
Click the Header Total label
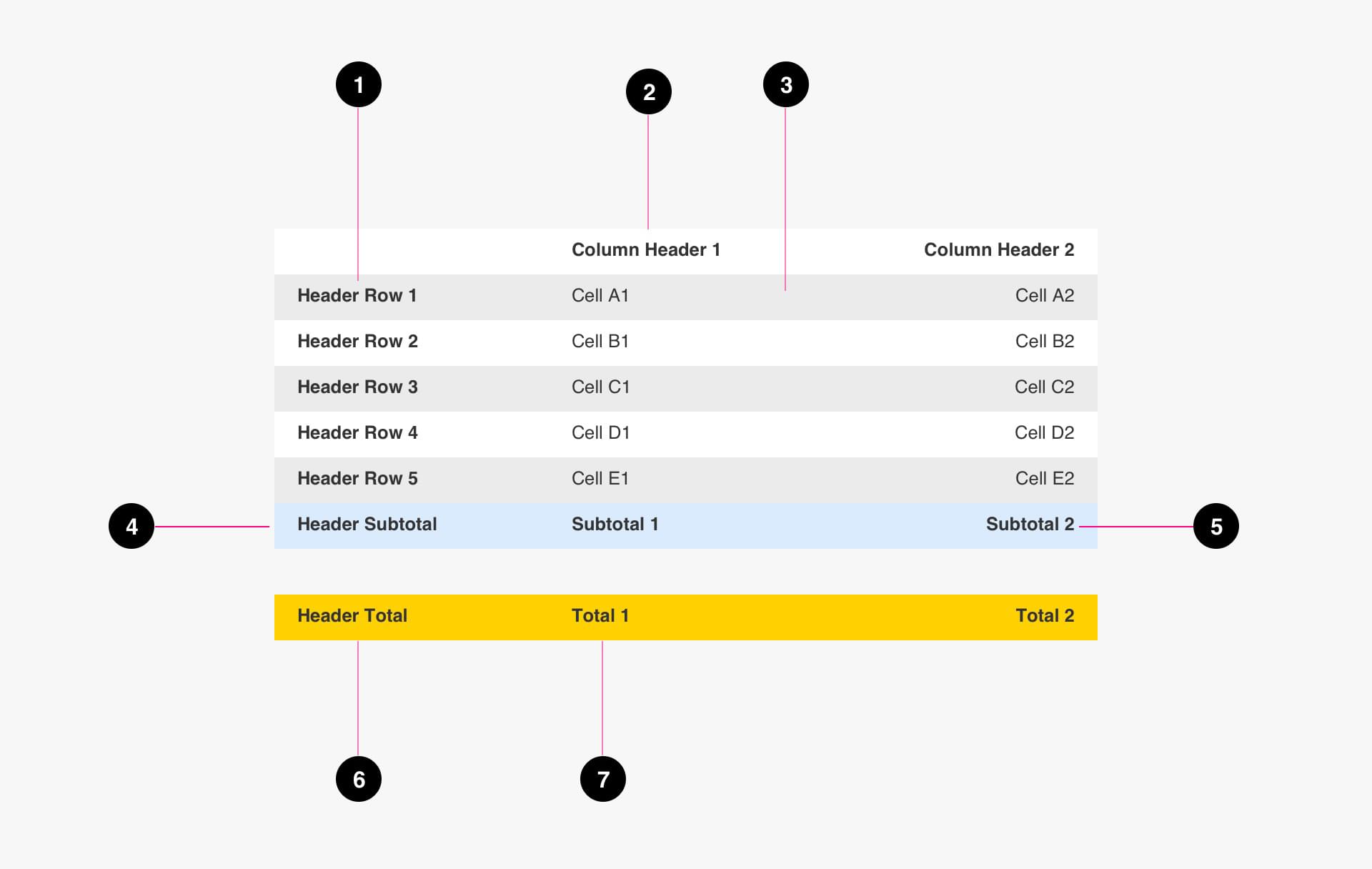coord(352,615)
